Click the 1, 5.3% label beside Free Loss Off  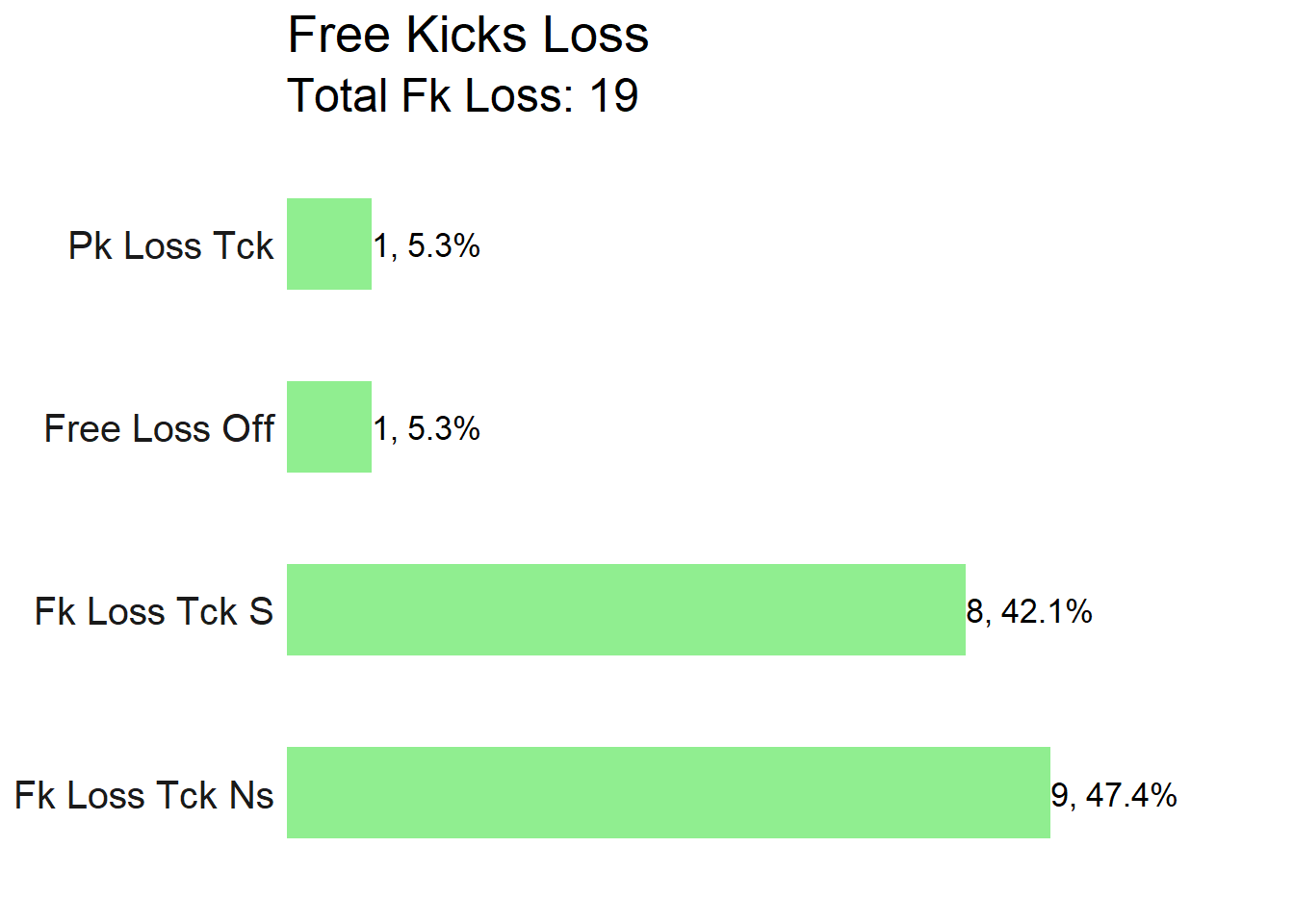click(427, 429)
